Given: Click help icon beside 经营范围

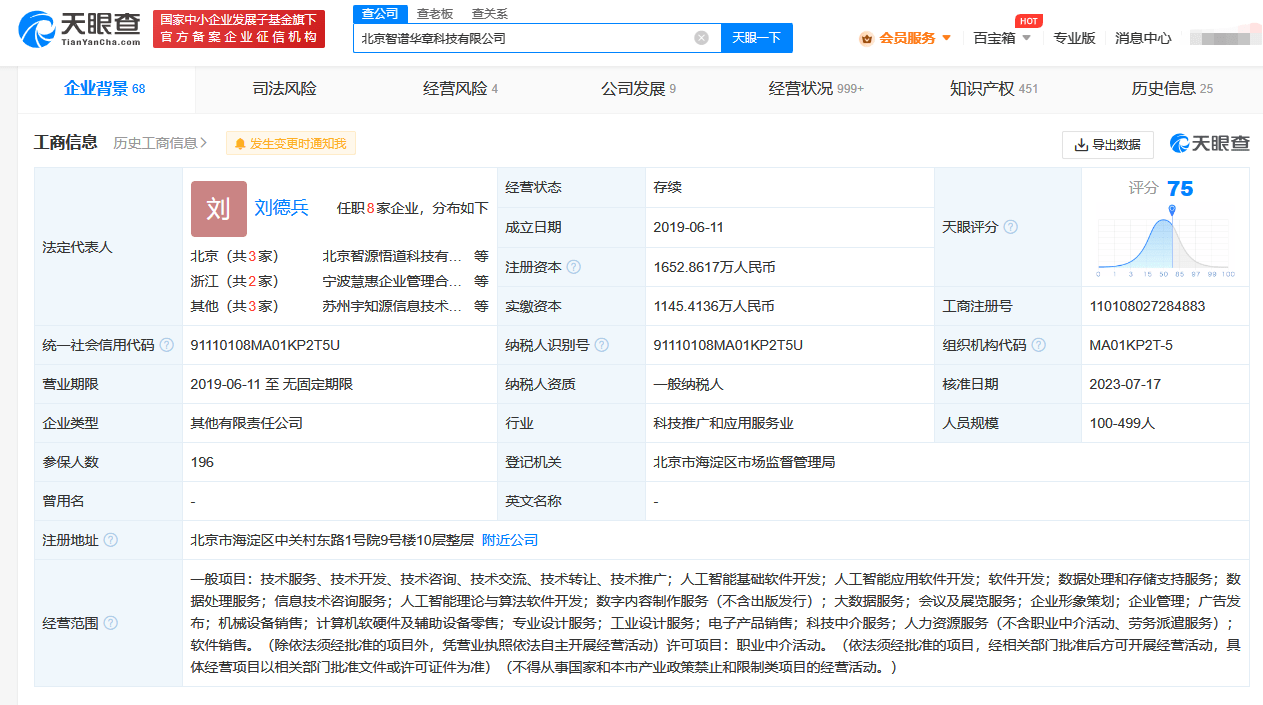Looking at the screenshot, I should pos(110,623).
